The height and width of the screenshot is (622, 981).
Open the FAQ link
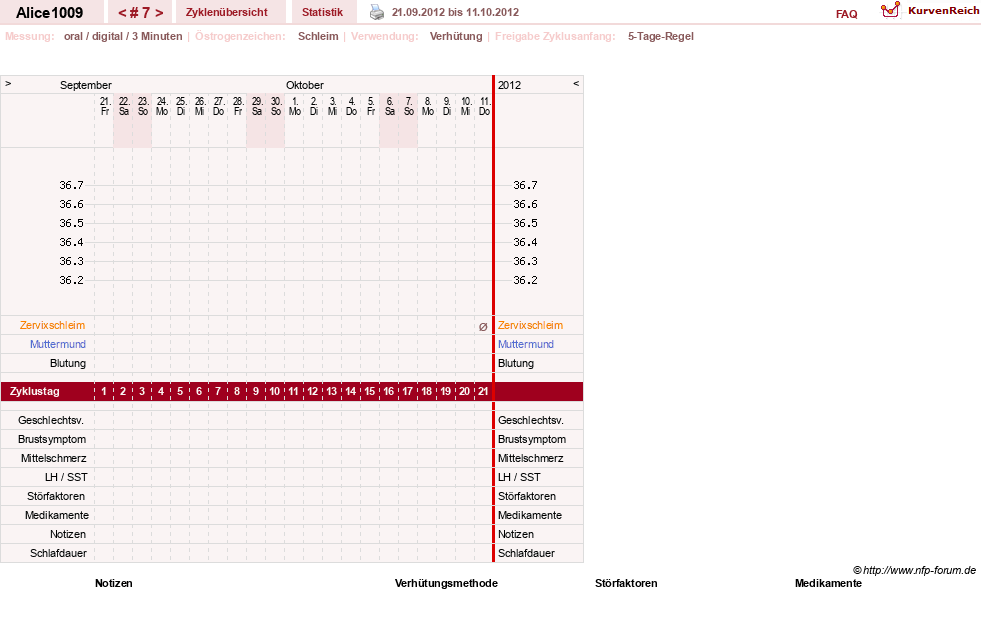pyautogui.click(x=846, y=14)
